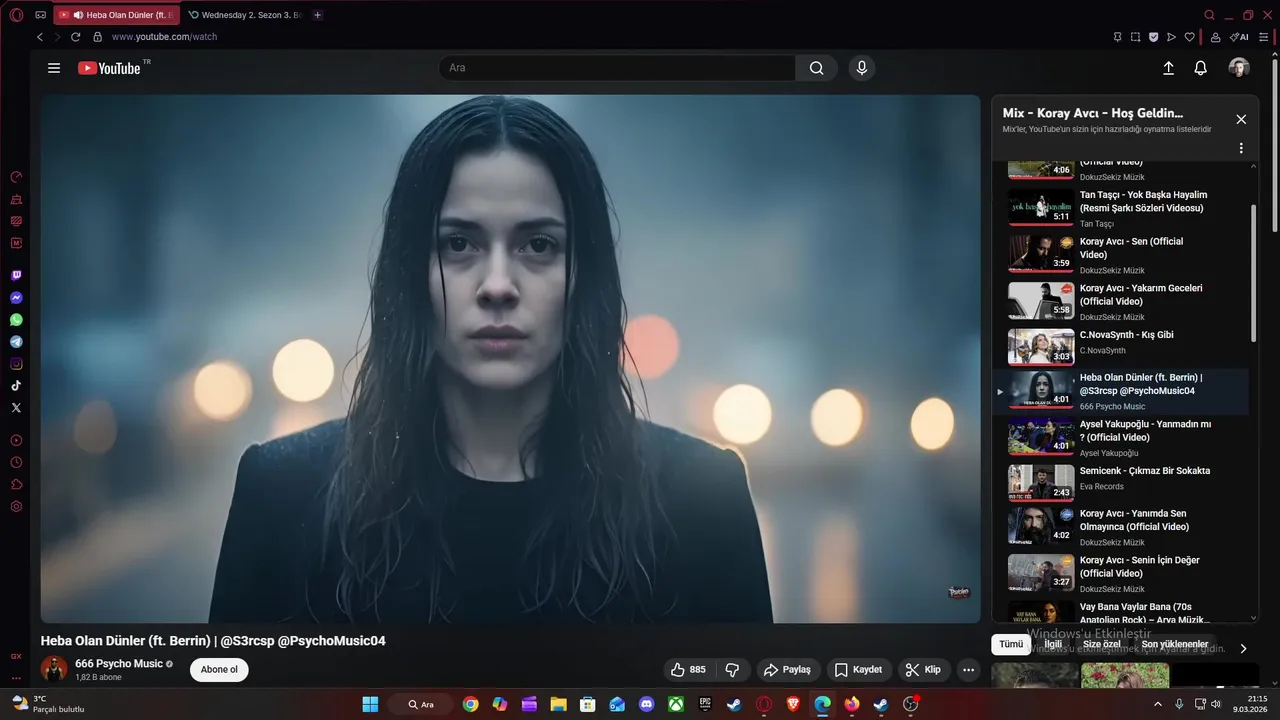Image resolution: width=1280 pixels, height=720 pixels.
Task: Open the Opera menu logo
Action: (16, 15)
